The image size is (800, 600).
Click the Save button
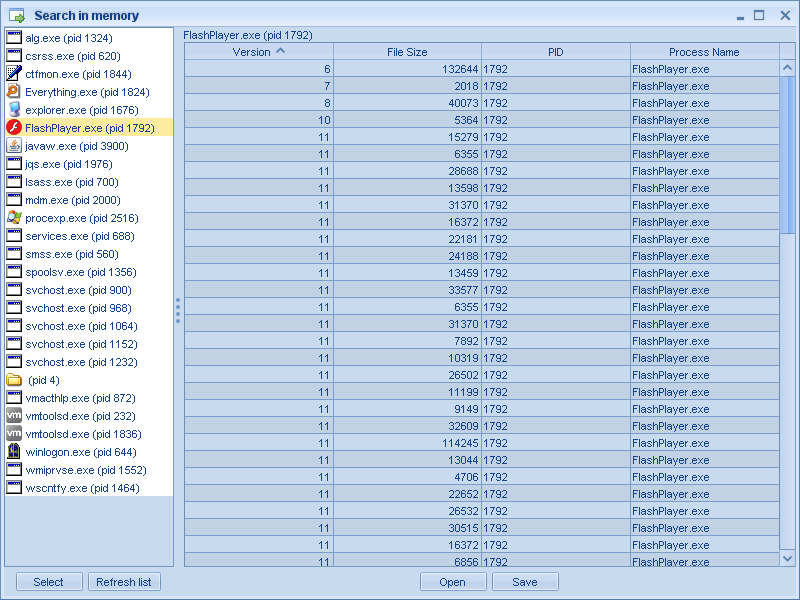[525, 582]
